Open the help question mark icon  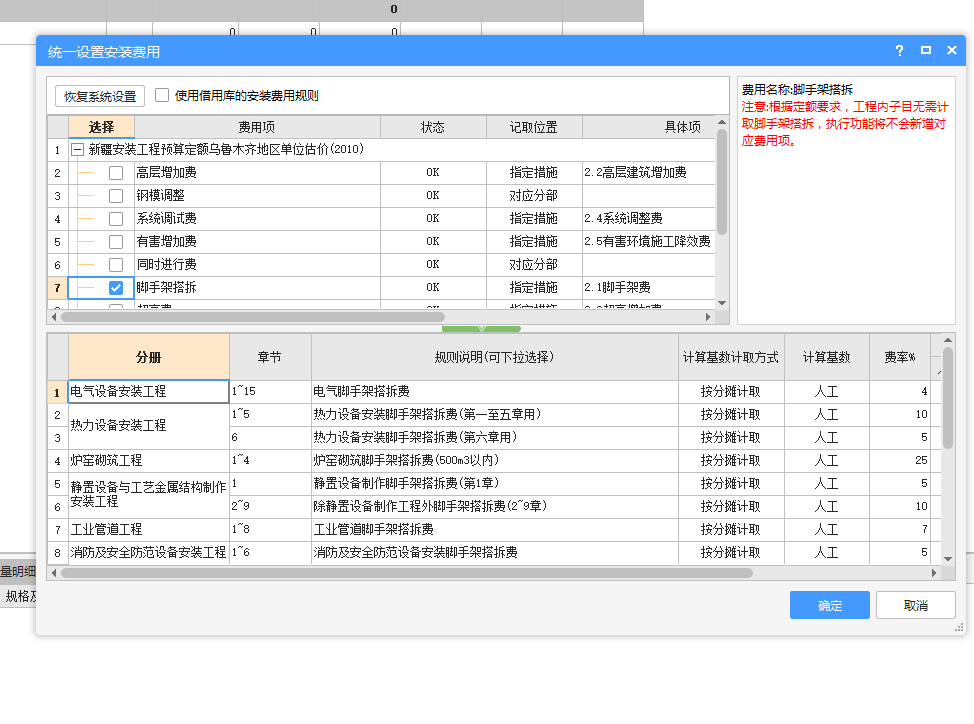pos(899,50)
